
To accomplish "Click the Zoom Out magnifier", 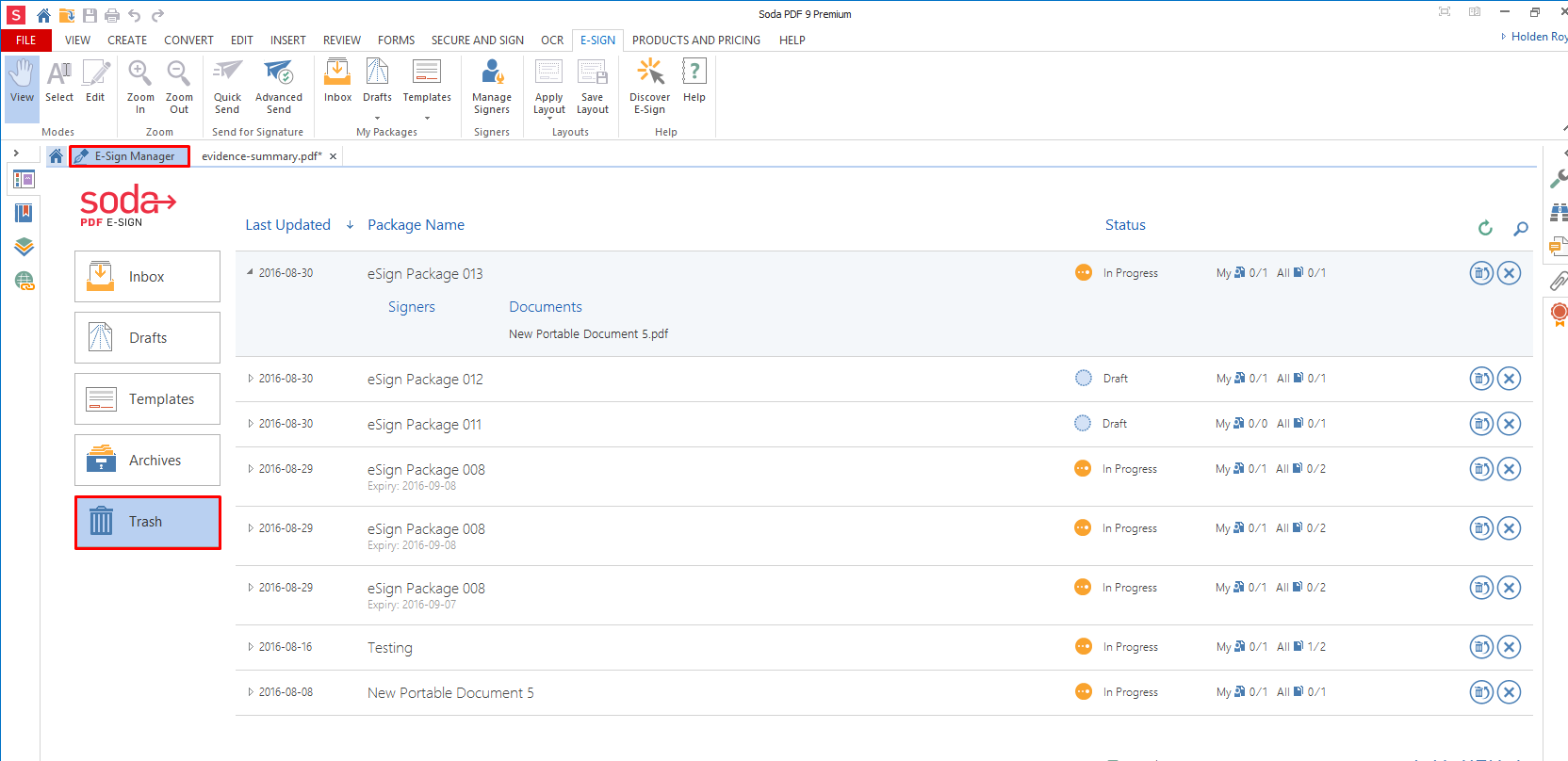I will tap(179, 87).
